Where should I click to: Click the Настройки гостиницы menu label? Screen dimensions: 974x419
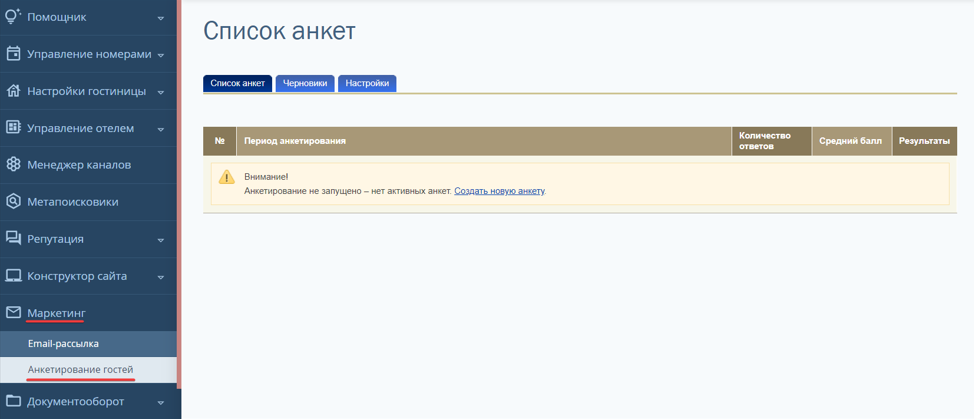click(x=87, y=91)
